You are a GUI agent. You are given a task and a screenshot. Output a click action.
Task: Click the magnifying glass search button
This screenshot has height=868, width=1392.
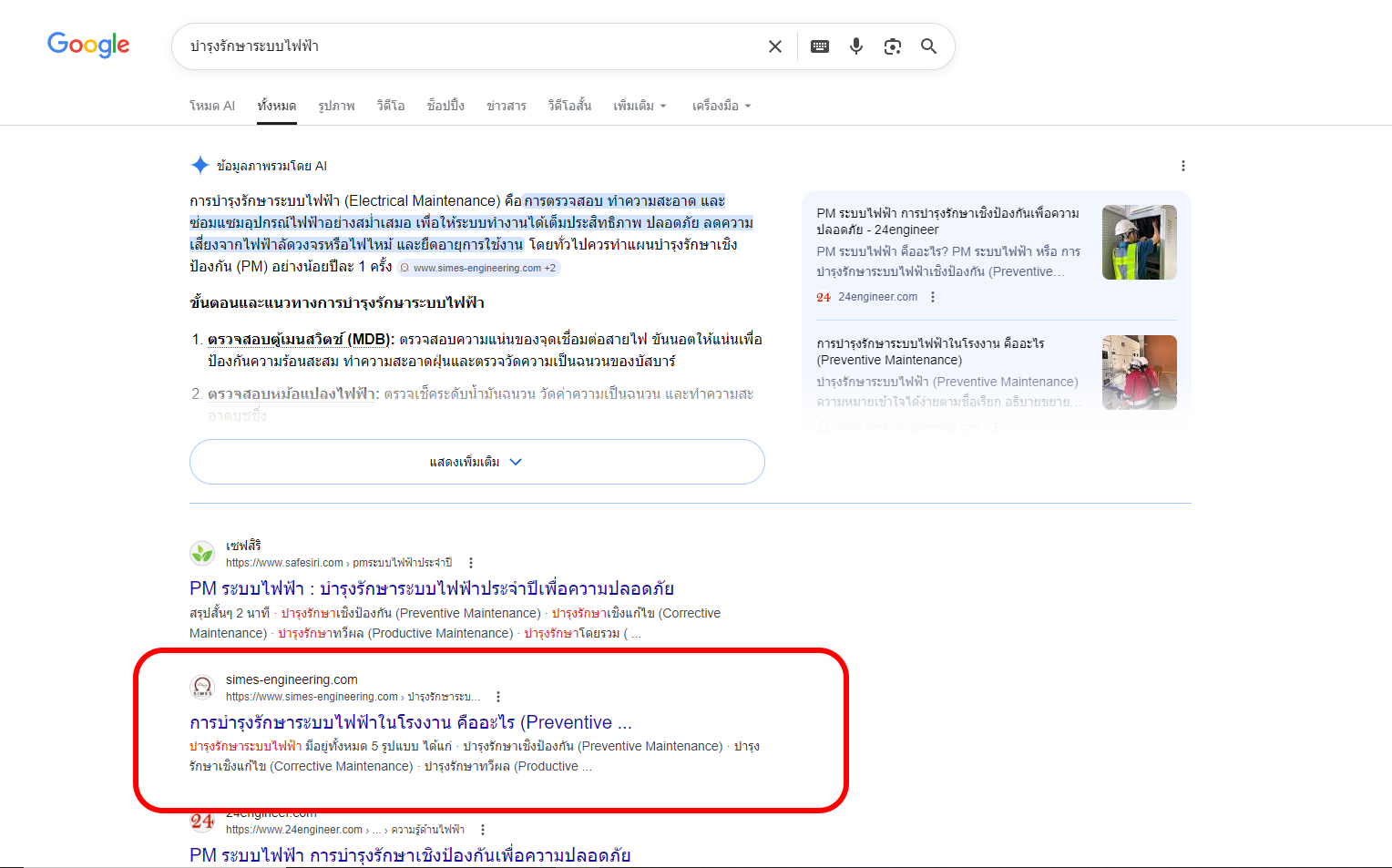(928, 46)
